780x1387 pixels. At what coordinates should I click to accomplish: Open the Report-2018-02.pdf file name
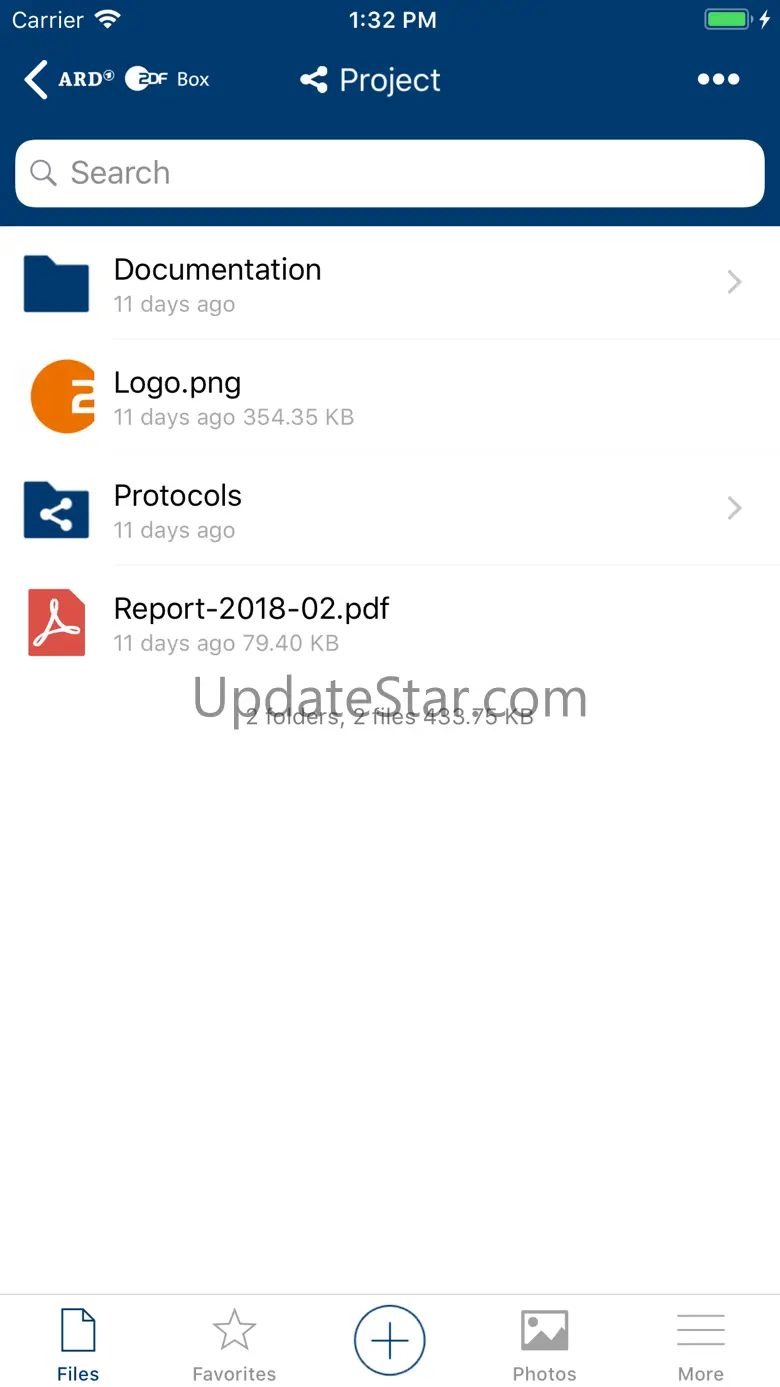252,608
